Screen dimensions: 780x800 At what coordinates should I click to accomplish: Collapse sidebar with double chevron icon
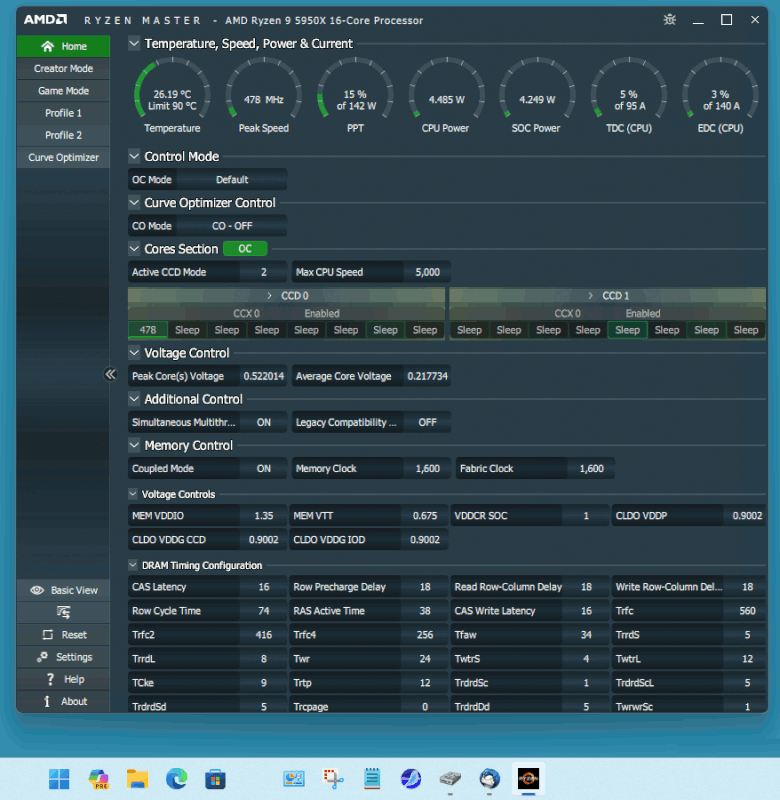tap(110, 374)
